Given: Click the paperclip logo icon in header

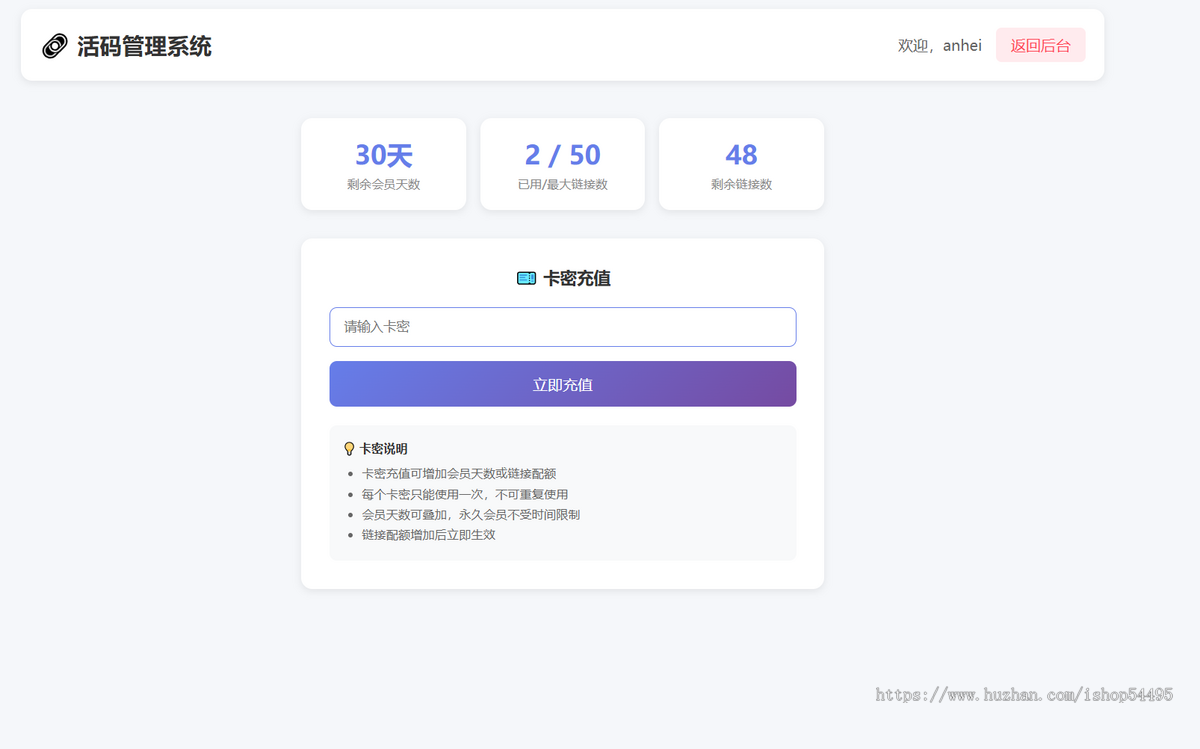Looking at the screenshot, I should click(x=55, y=46).
